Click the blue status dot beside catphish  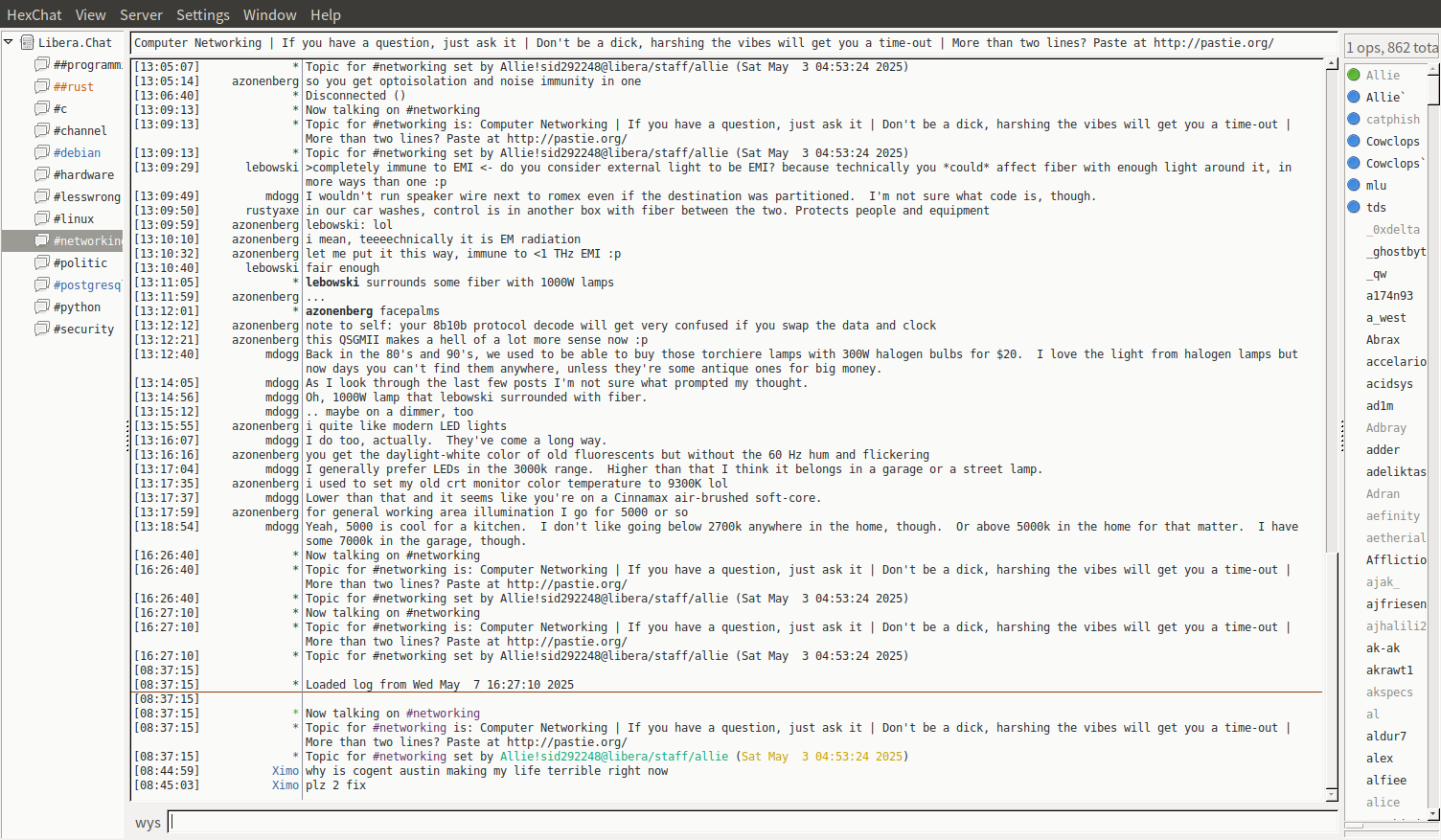pyautogui.click(x=1354, y=119)
